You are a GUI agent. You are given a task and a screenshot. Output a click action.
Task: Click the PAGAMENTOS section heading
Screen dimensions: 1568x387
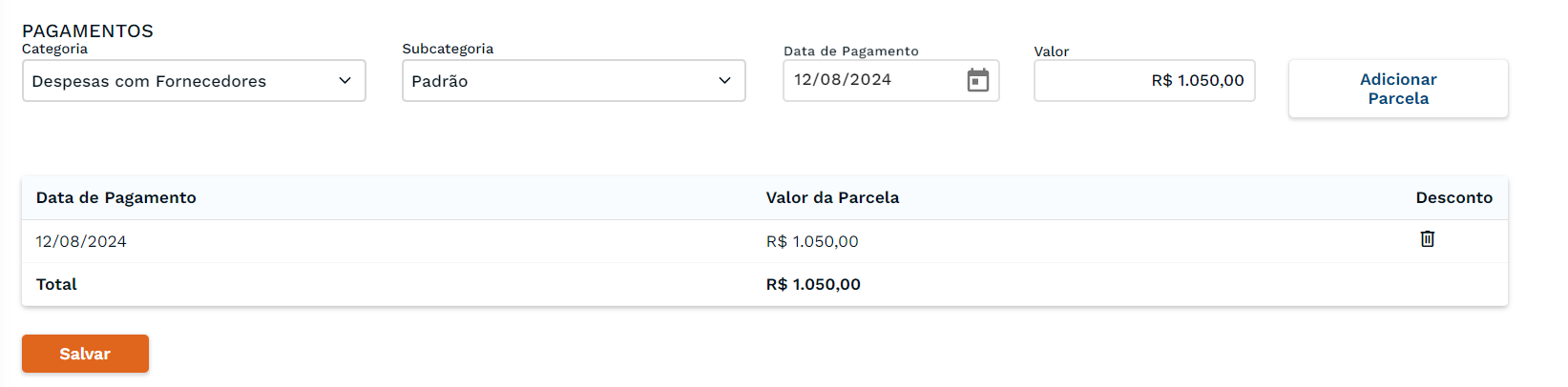click(88, 31)
